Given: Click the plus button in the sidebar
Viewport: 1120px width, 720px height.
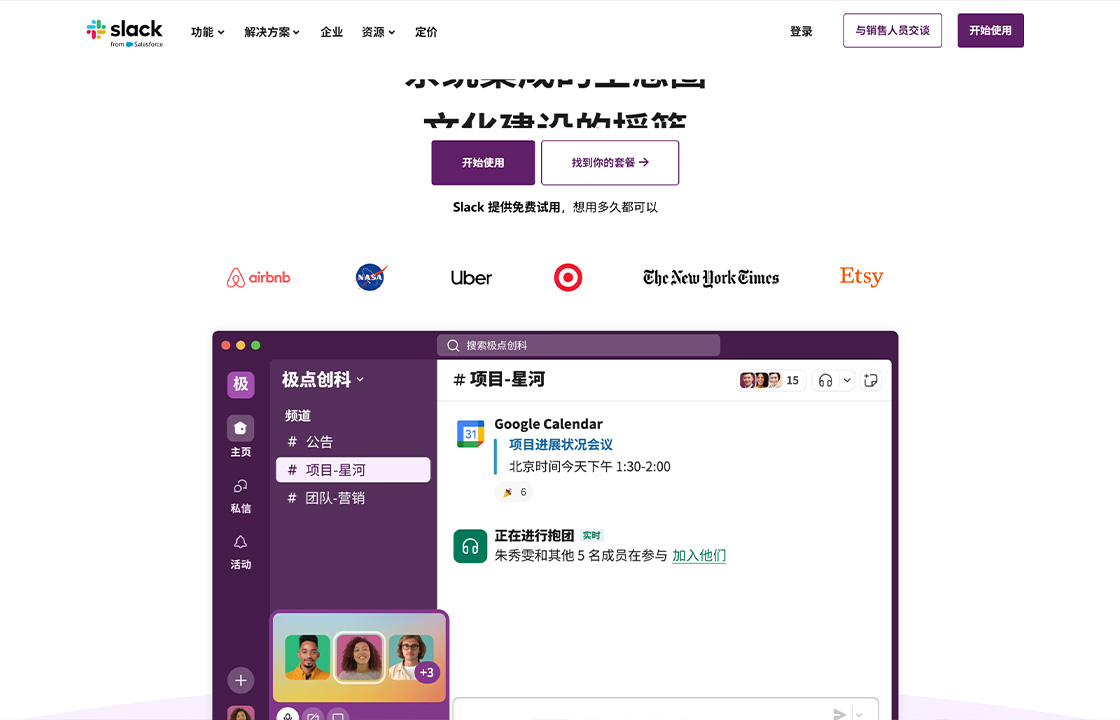Looking at the screenshot, I should point(241,681).
